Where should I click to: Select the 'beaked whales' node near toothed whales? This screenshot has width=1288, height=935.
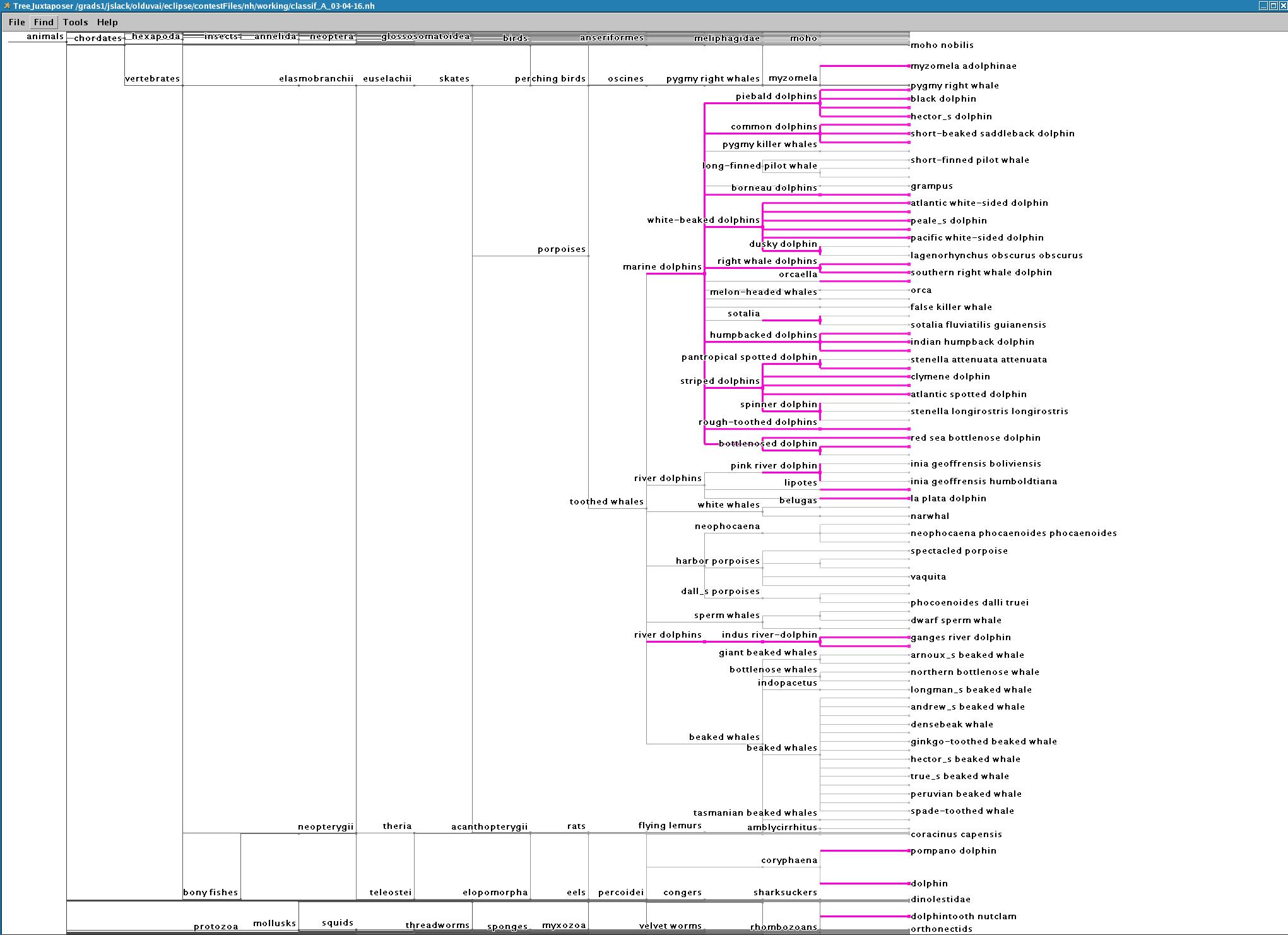[x=724, y=737]
